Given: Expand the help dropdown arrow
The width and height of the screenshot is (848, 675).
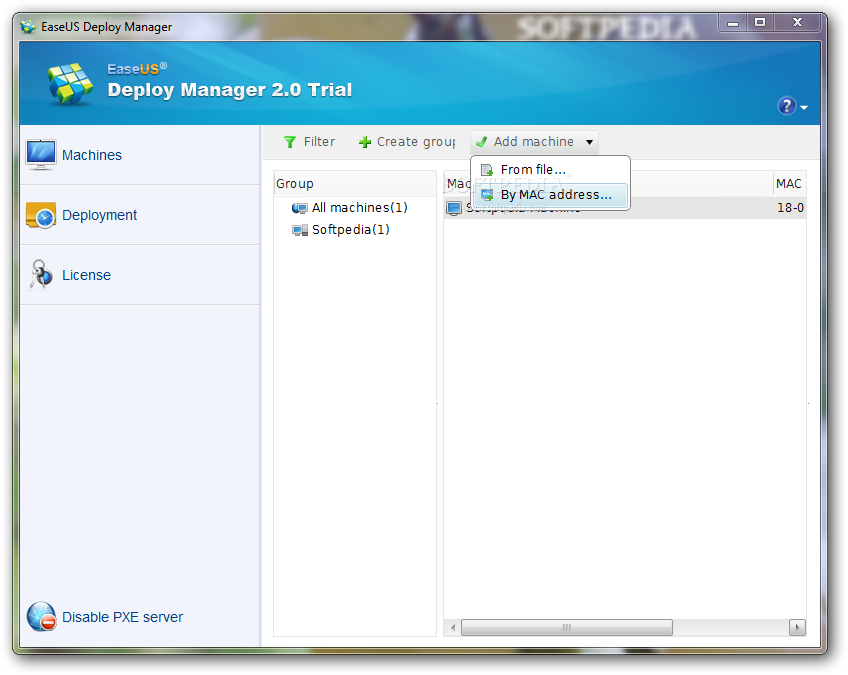Looking at the screenshot, I should [804, 108].
